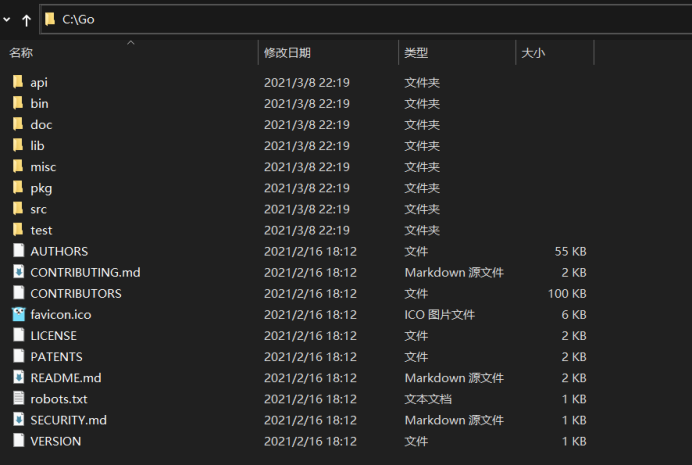Select the LICENSE file name
Viewport: 692px width, 465px height.
coord(53,336)
